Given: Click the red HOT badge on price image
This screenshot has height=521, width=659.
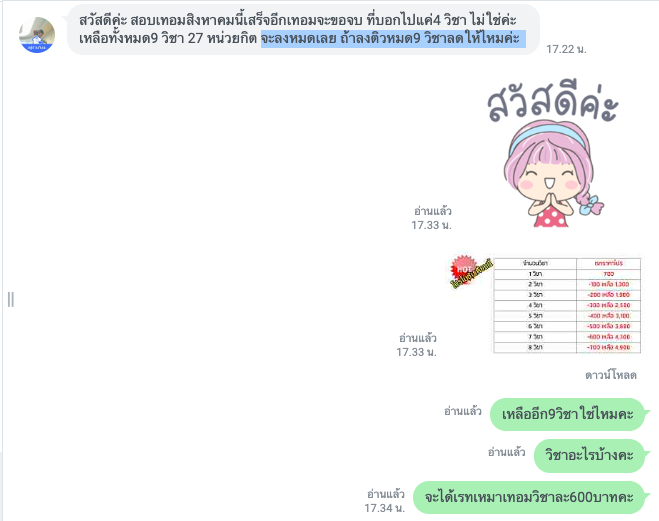Looking at the screenshot, I should (x=464, y=267).
